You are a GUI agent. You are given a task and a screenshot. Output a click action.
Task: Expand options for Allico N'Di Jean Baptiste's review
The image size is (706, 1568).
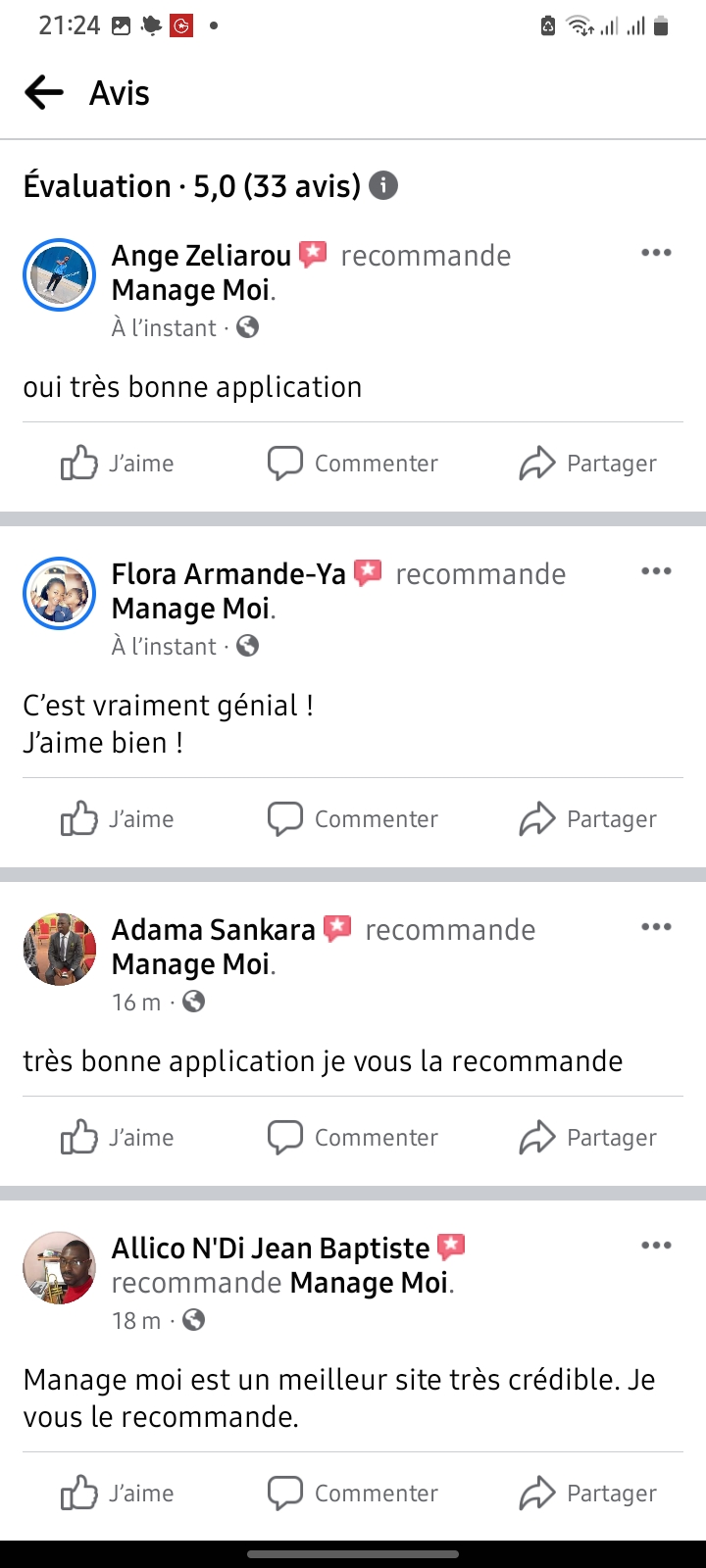tap(656, 1246)
